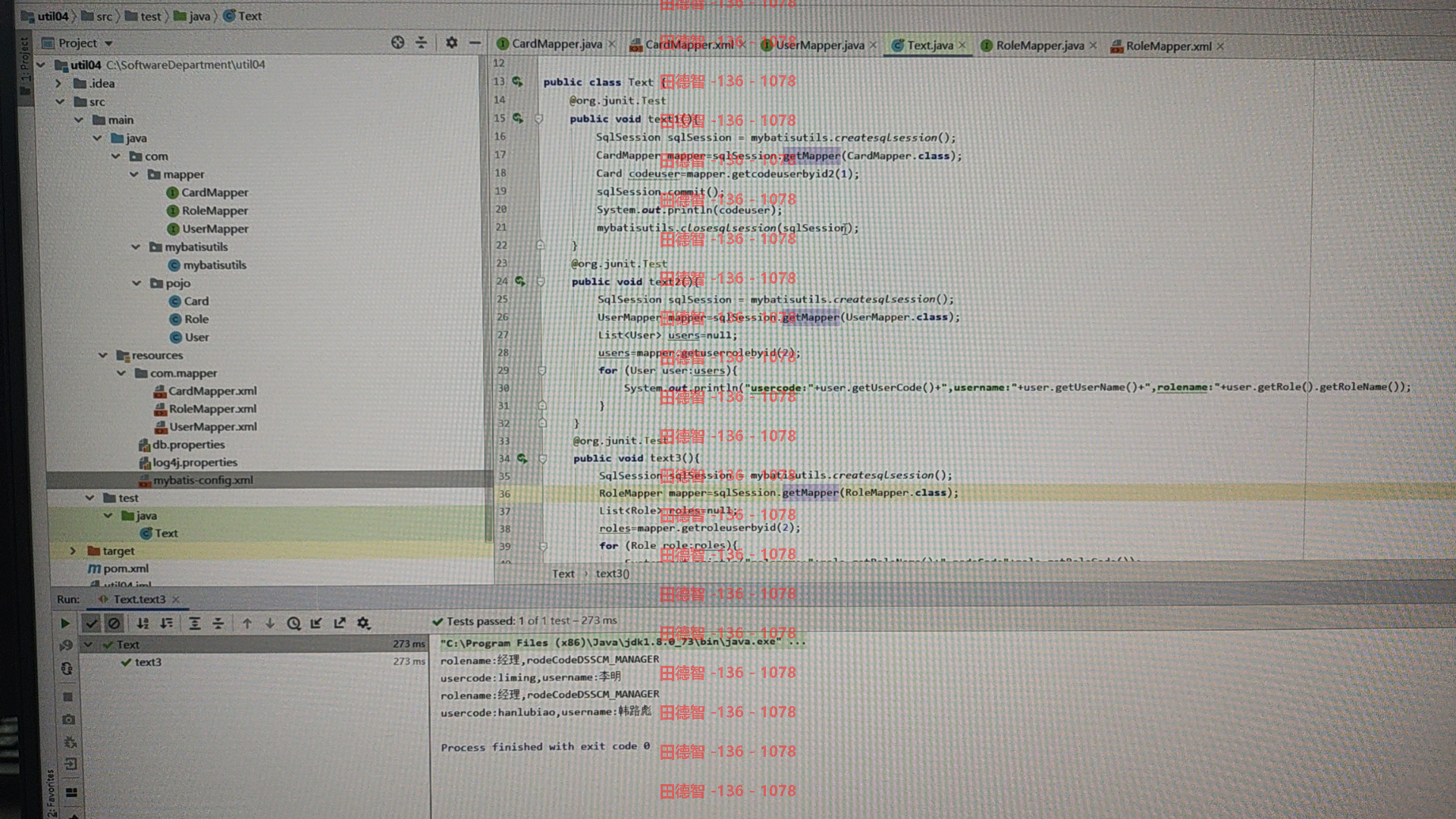Open pom.xml in project tree
The width and height of the screenshot is (1456, 819).
[x=118, y=568]
